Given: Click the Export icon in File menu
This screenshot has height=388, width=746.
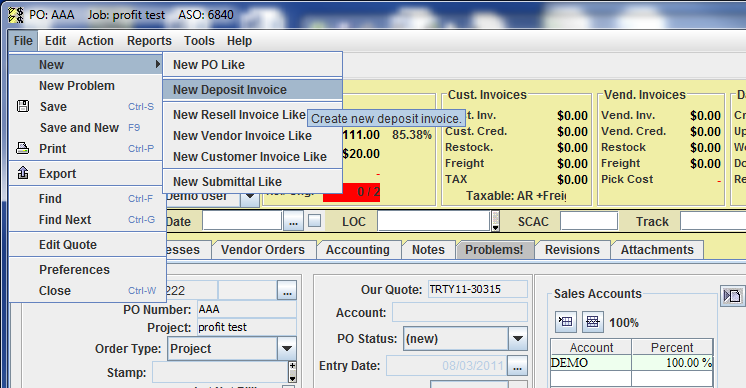Looking at the screenshot, I should [23, 173].
